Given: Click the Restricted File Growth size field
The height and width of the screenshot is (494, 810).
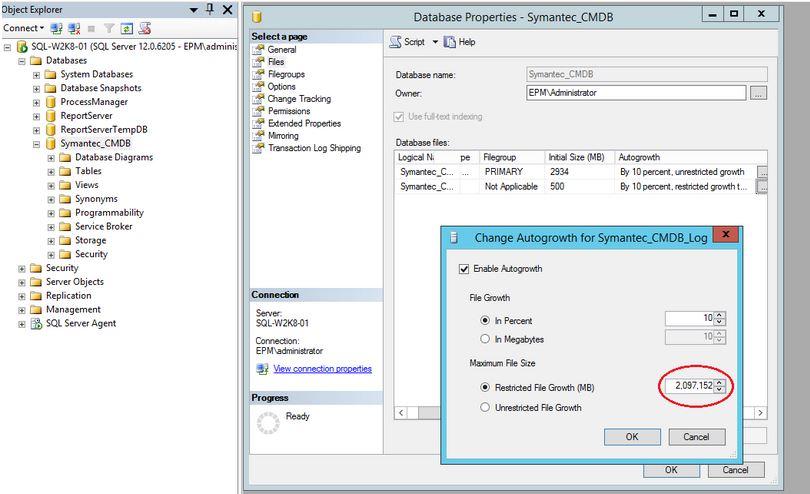Looking at the screenshot, I should [689, 386].
